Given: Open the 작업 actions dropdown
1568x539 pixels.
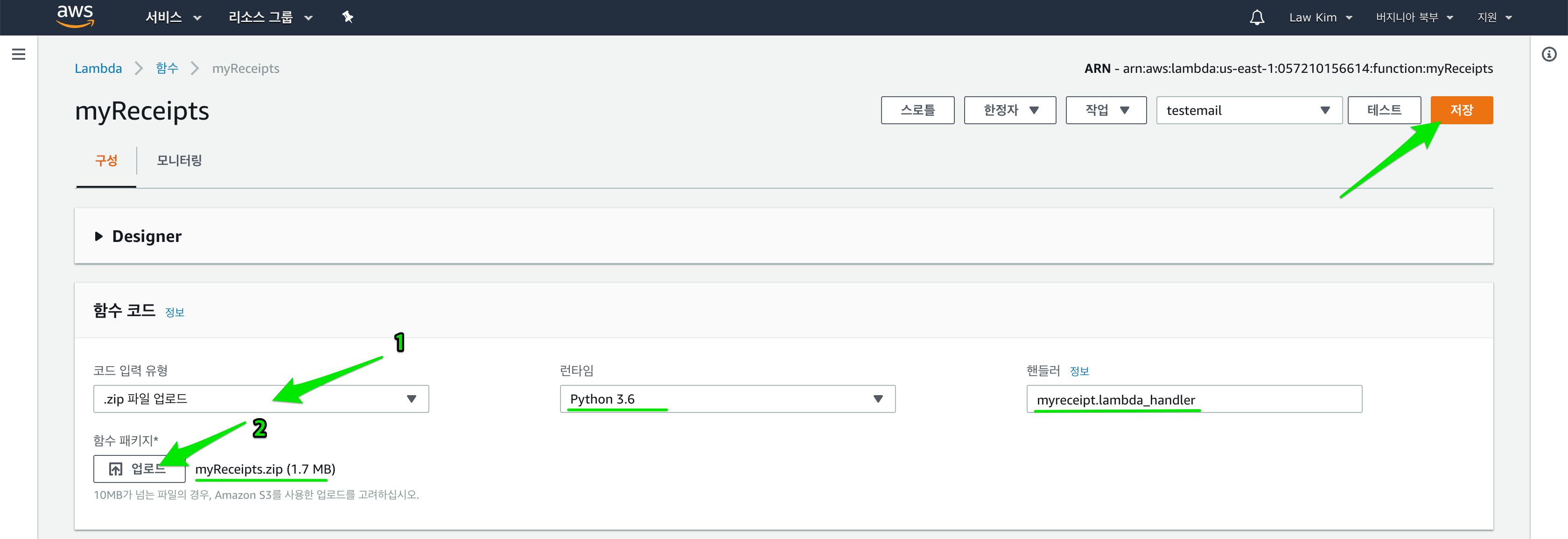Looking at the screenshot, I should click(1106, 110).
